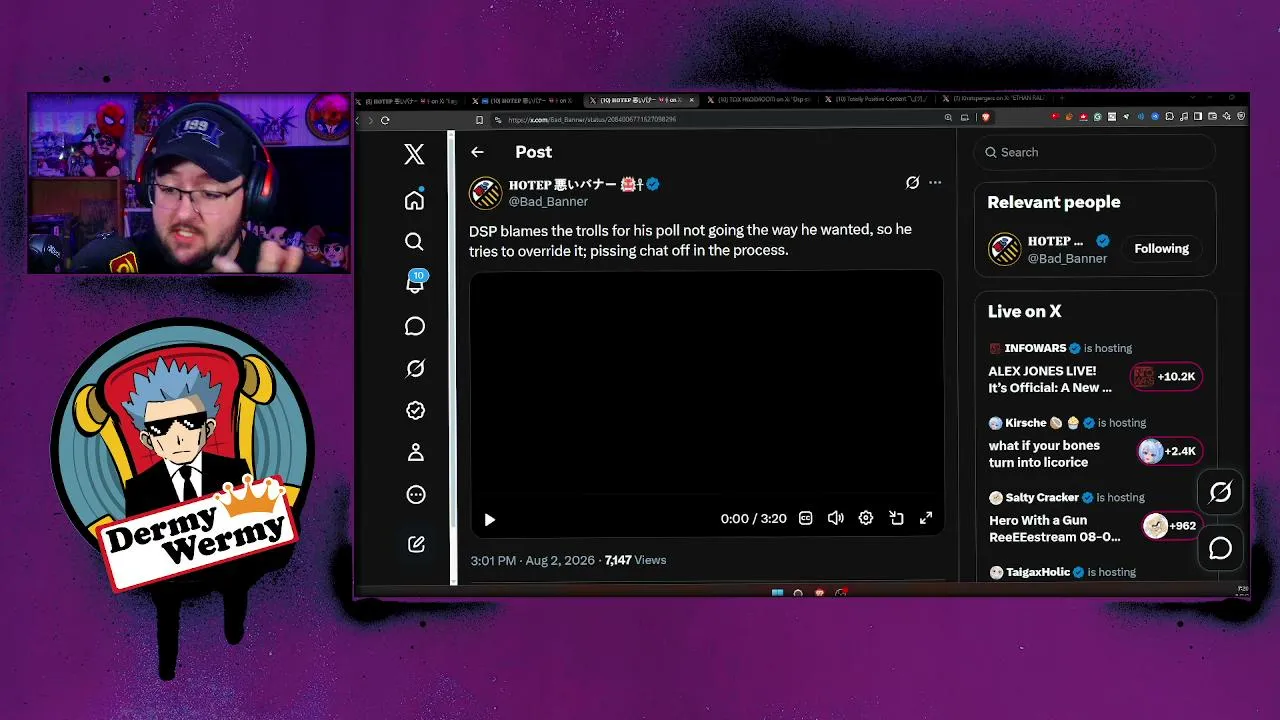Open Notifications bell with 10 badge
Screen dimensions: 1280x720
point(415,283)
